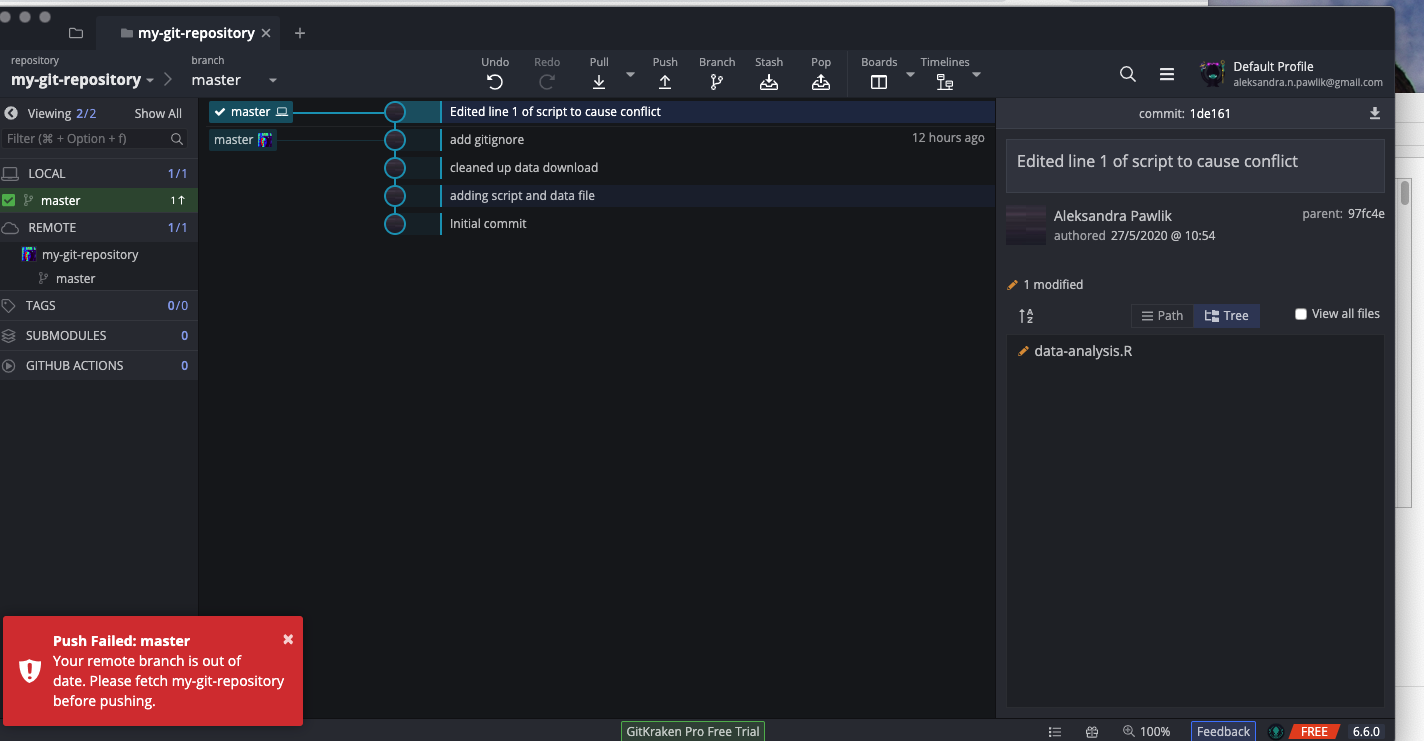Image resolution: width=1424 pixels, height=741 pixels.
Task: Click the Default Profile avatar
Action: coord(1213,74)
